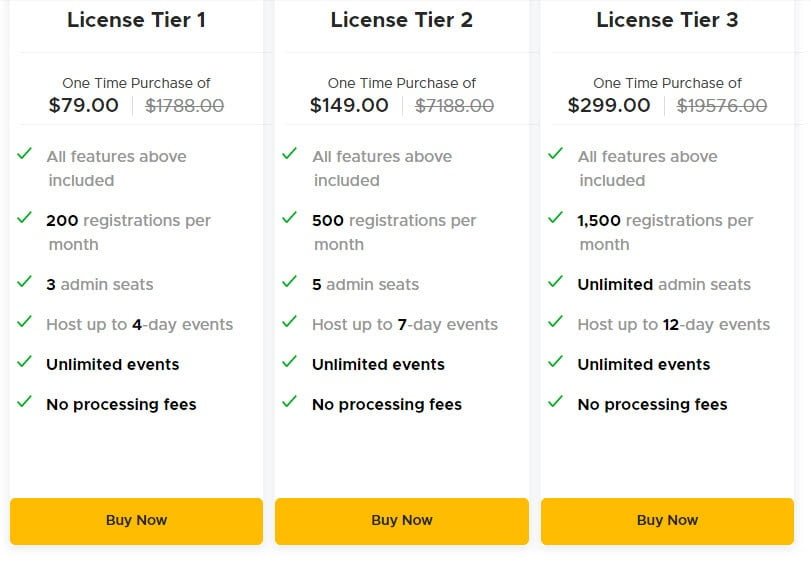Click checkmark beside 200 registrations per month

(x=24, y=218)
